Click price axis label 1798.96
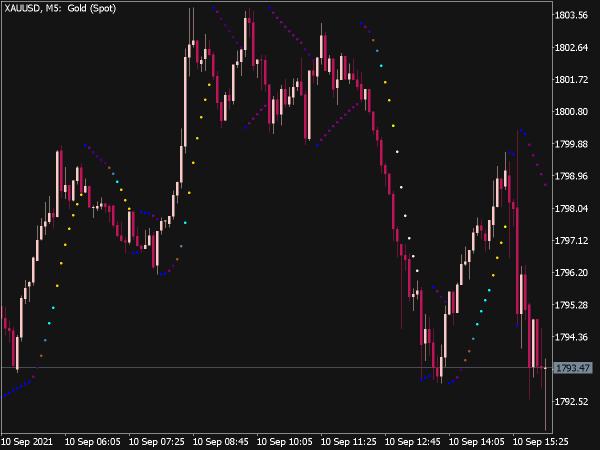This screenshot has width=600, height=450. [x=571, y=176]
